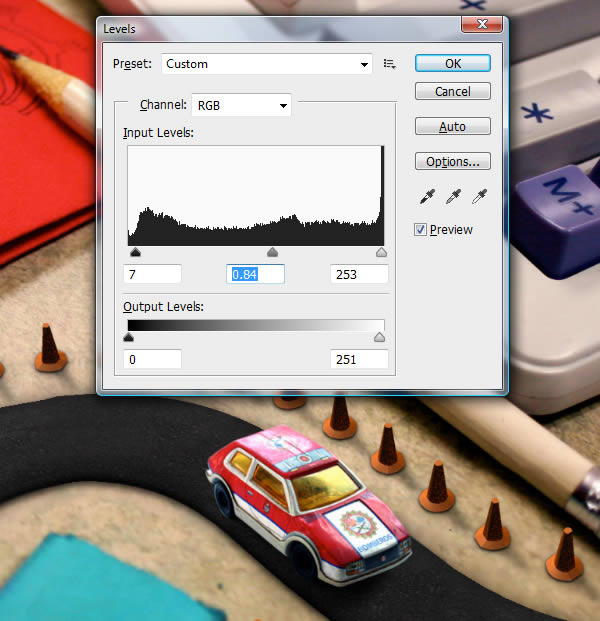Toggle the Preview checkbox
This screenshot has height=621, width=600.
[x=420, y=230]
